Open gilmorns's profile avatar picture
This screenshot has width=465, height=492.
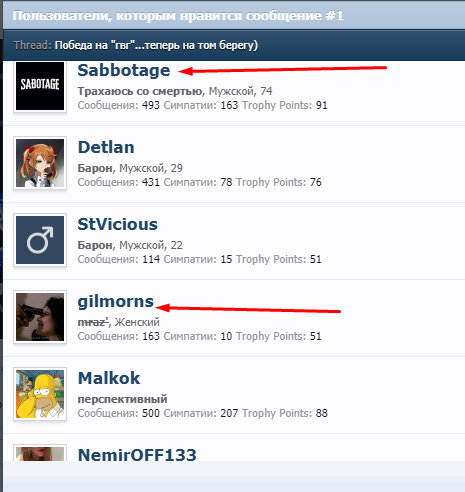point(40,317)
